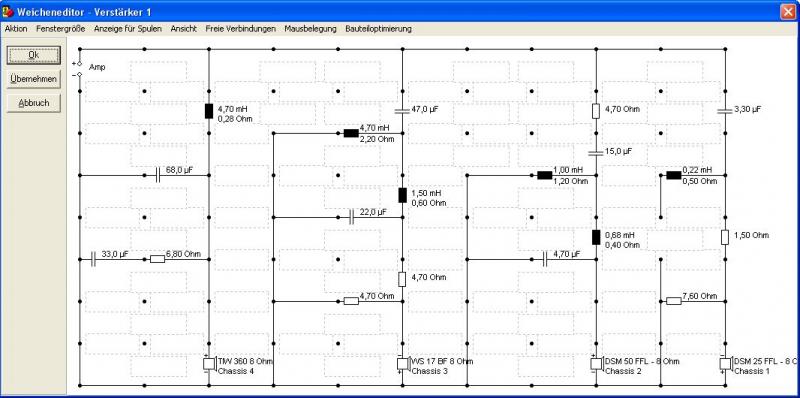Click the 7,60 Ohm resistor symbol
The width and height of the screenshot is (800, 398).
673,301
